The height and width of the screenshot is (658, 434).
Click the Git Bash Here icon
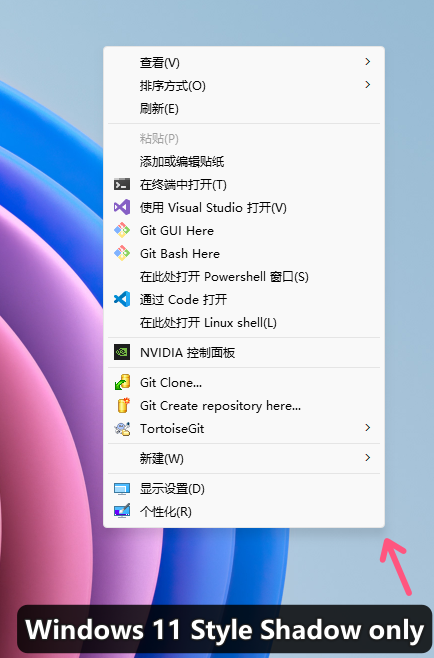pos(122,253)
